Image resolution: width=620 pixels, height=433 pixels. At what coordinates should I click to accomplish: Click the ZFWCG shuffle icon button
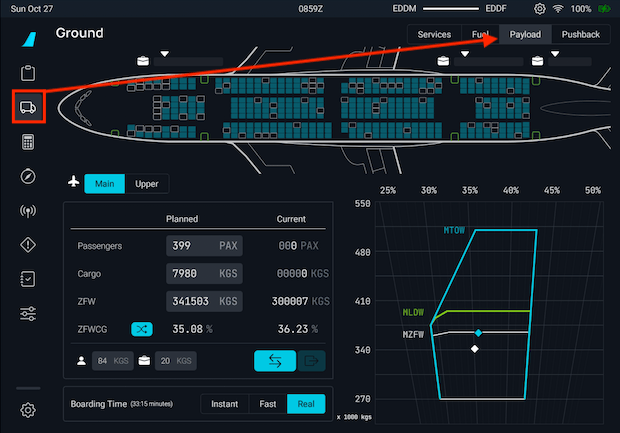pos(143,328)
